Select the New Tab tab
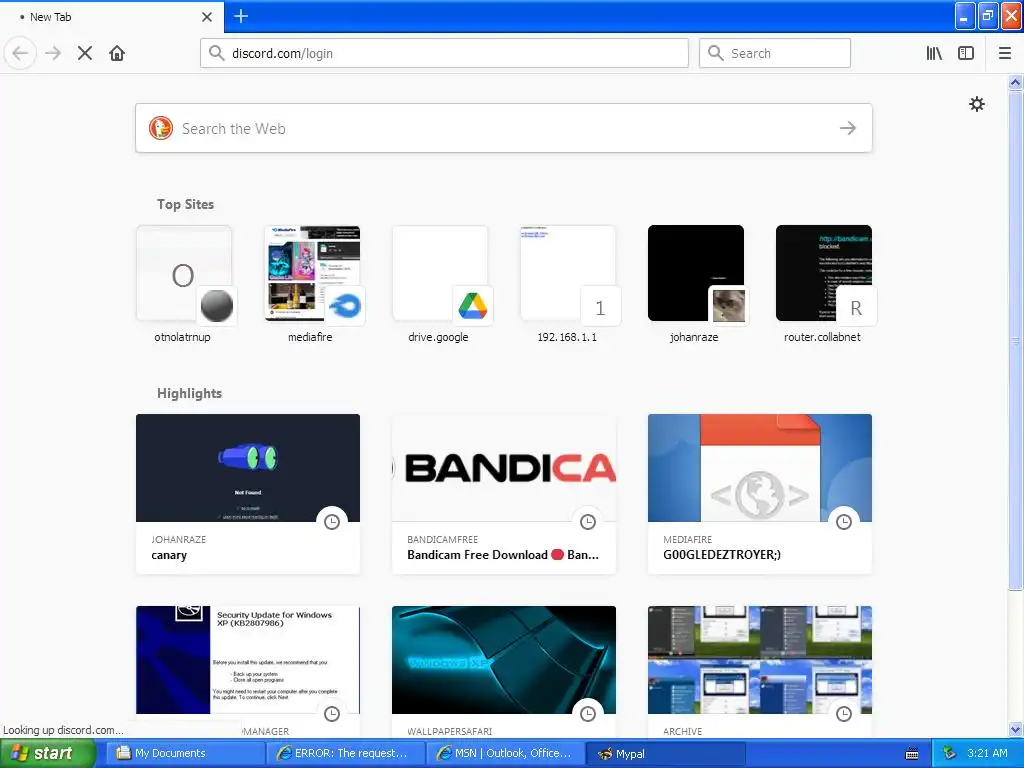The width and height of the screenshot is (1024, 768). 112,17
